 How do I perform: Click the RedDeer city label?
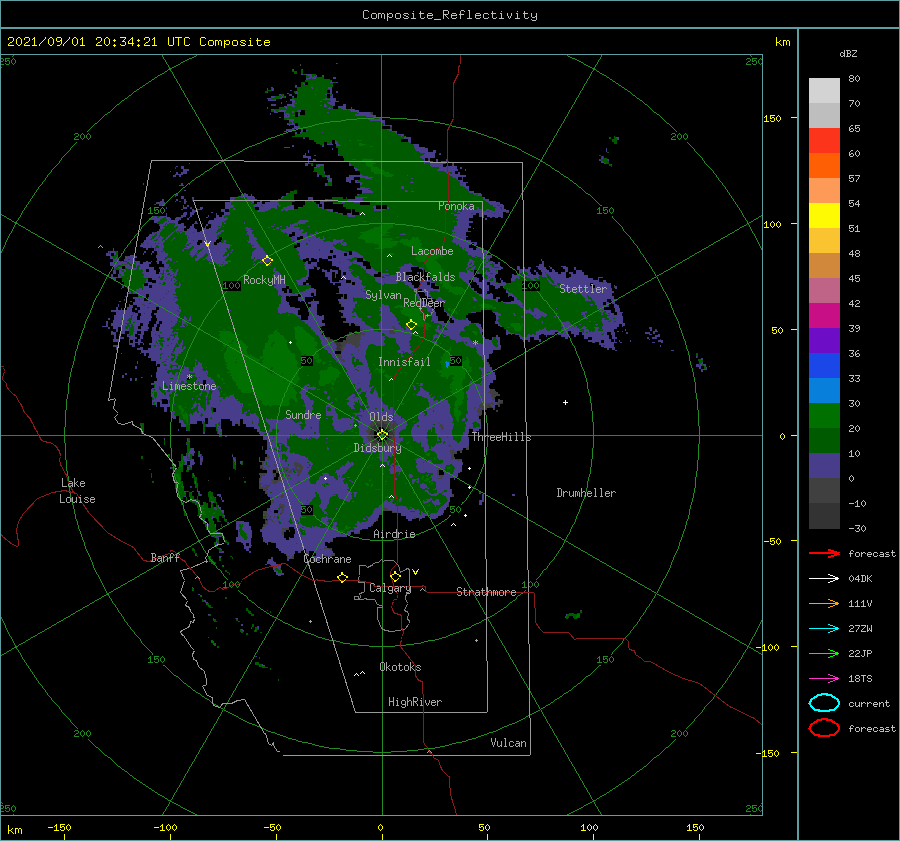[424, 303]
